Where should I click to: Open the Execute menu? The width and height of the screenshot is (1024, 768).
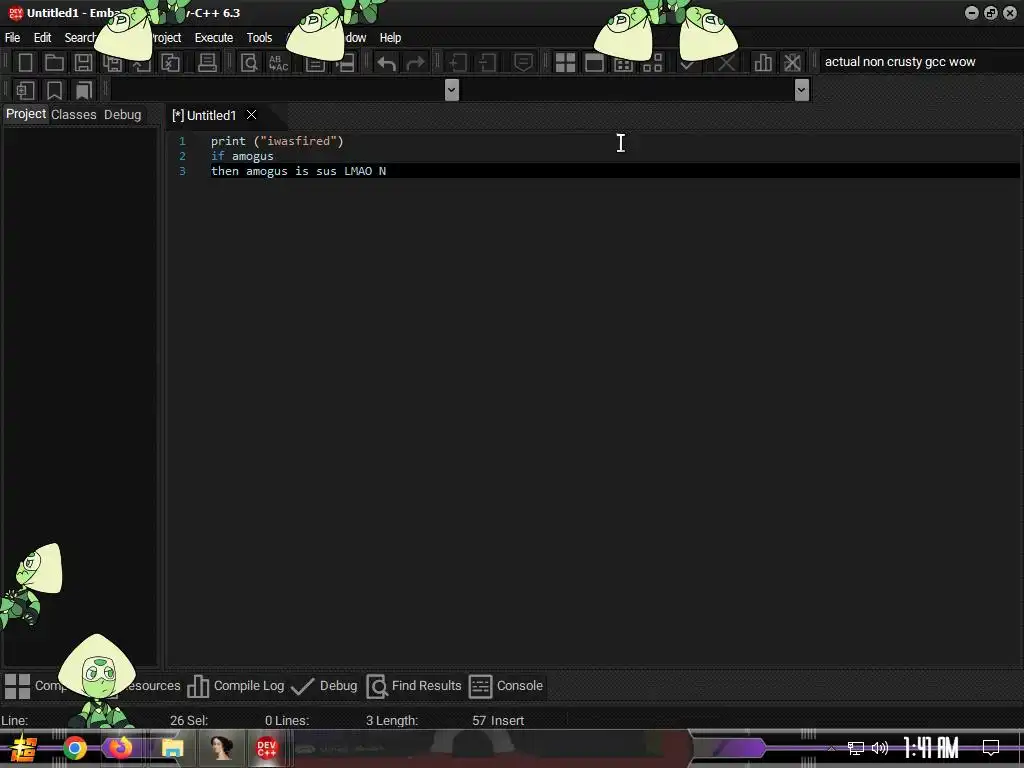click(x=214, y=38)
